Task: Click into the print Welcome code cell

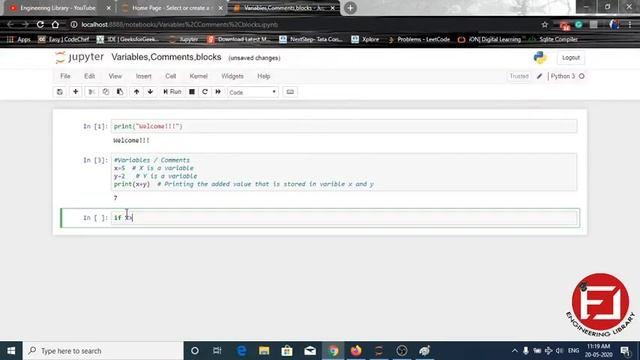Action: [x=344, y=126]
